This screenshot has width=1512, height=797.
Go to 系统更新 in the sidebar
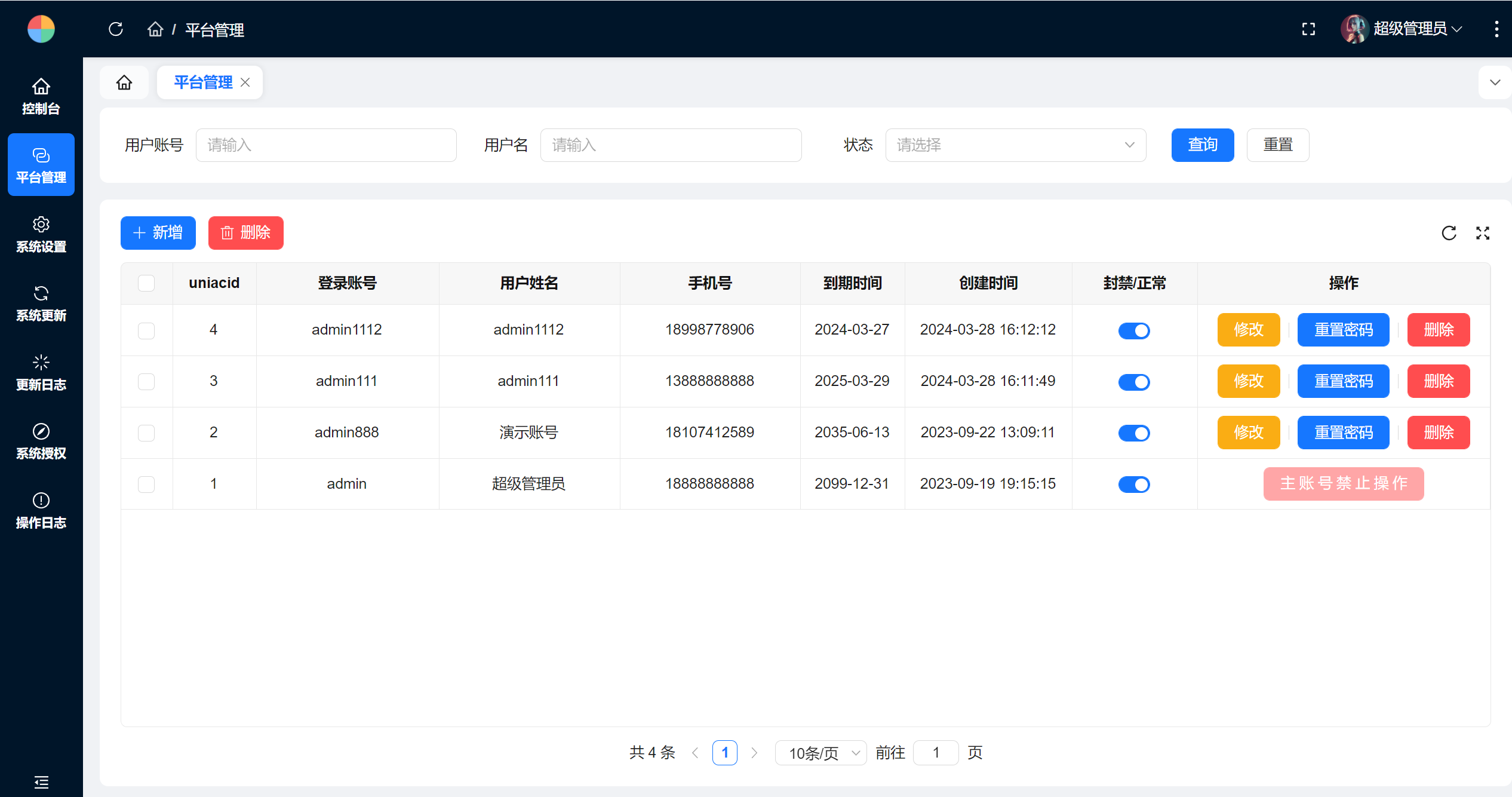click(x=41, y=303)
